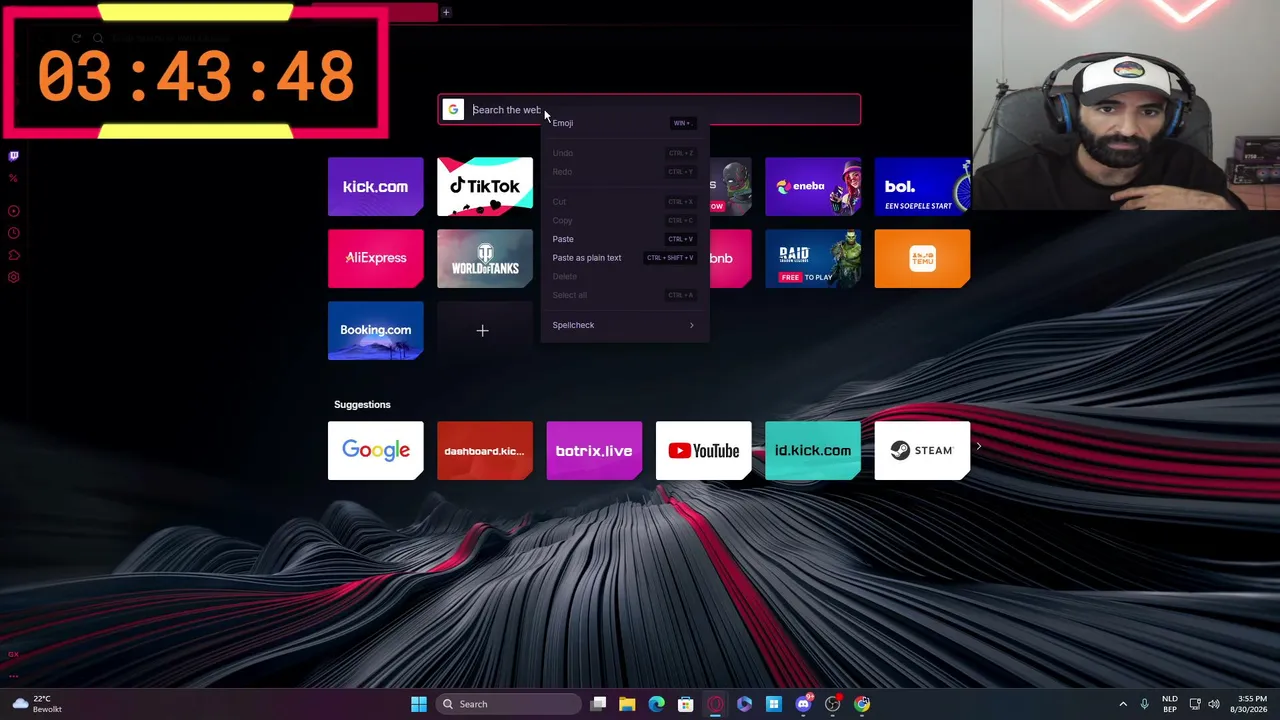Open the YouTube suggestion tile
Image resolution: width=1280 pixels, height=720 pixels.
[703, 451]
